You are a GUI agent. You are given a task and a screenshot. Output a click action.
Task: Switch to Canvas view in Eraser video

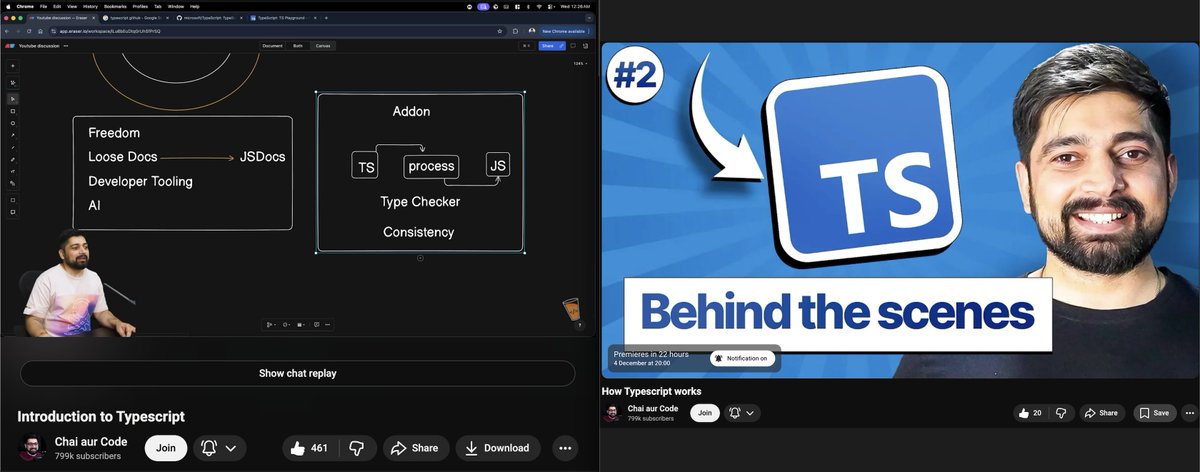(323, 46)
